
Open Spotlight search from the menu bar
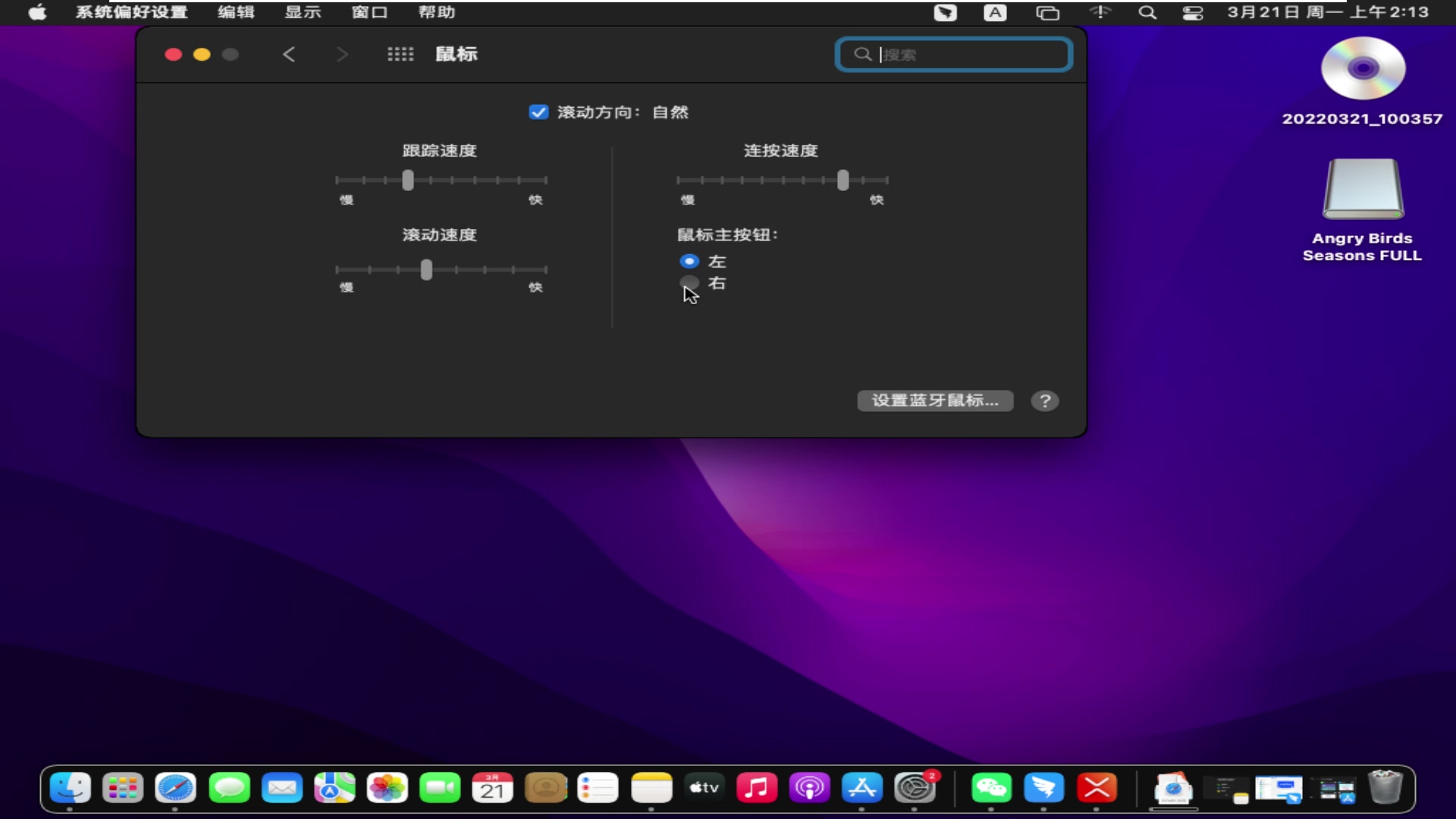click(1147, 12)
